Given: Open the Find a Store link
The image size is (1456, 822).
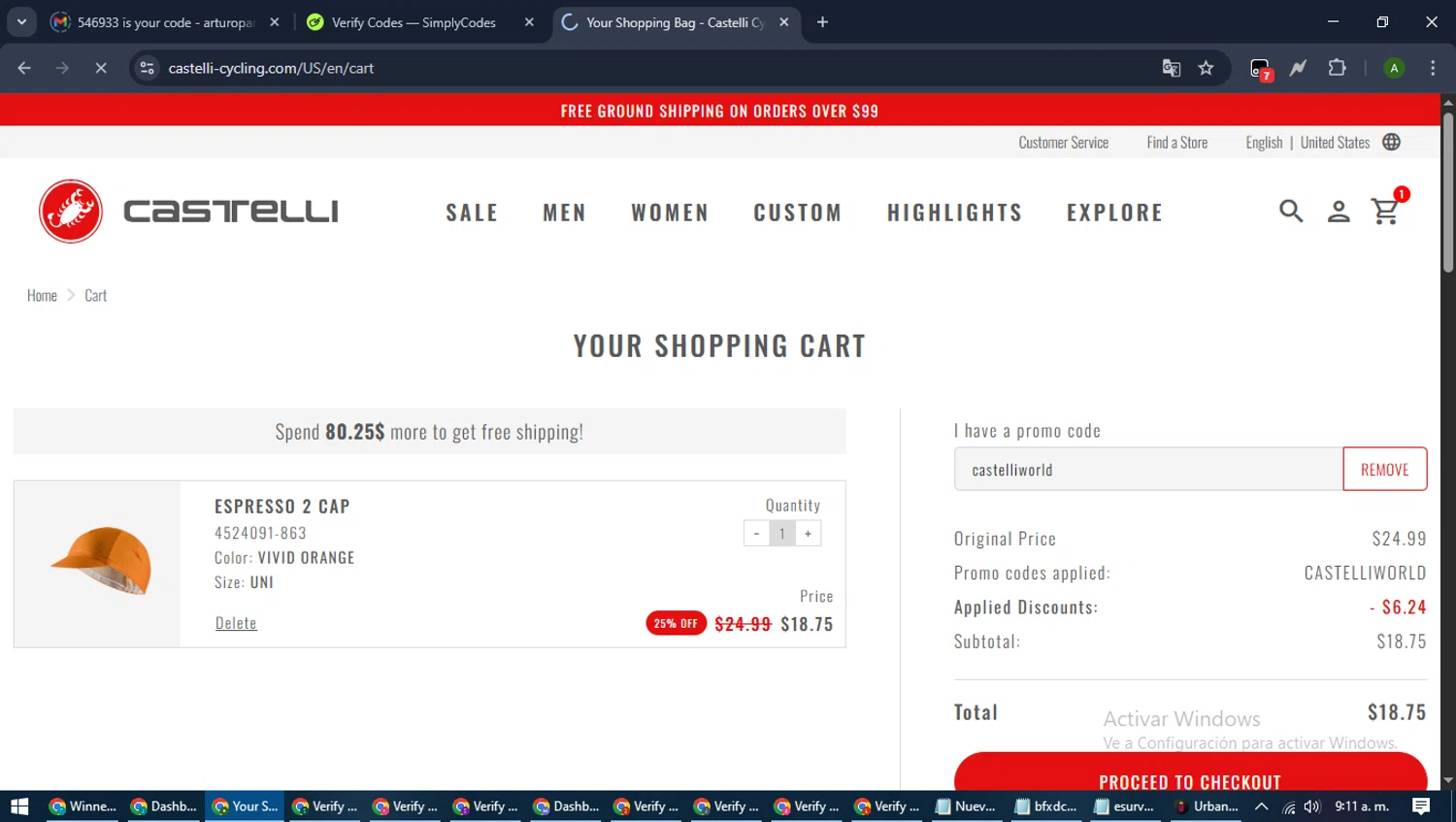Looking at the screenshot, I should [1177, 142].
